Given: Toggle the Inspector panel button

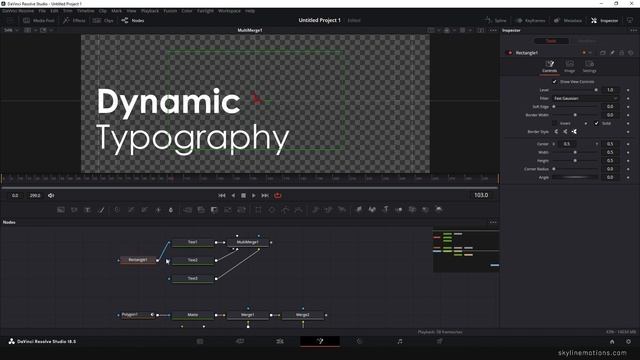Looking at the screenshot, I should tap(604, 20).
